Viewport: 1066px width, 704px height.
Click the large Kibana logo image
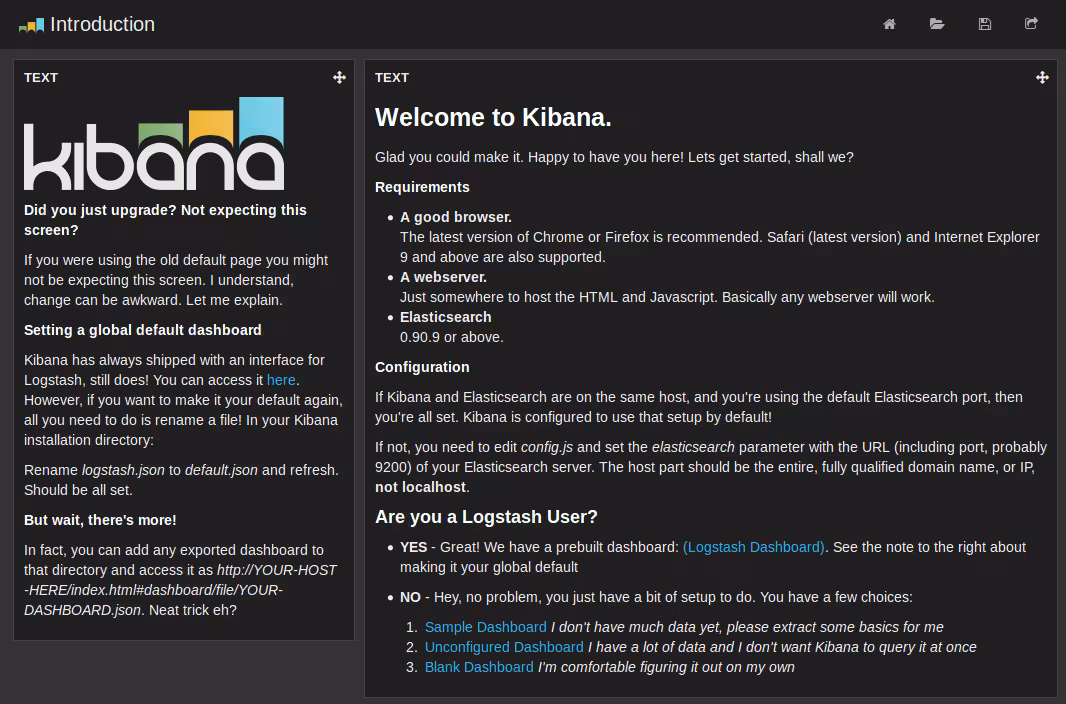(154, 143)
